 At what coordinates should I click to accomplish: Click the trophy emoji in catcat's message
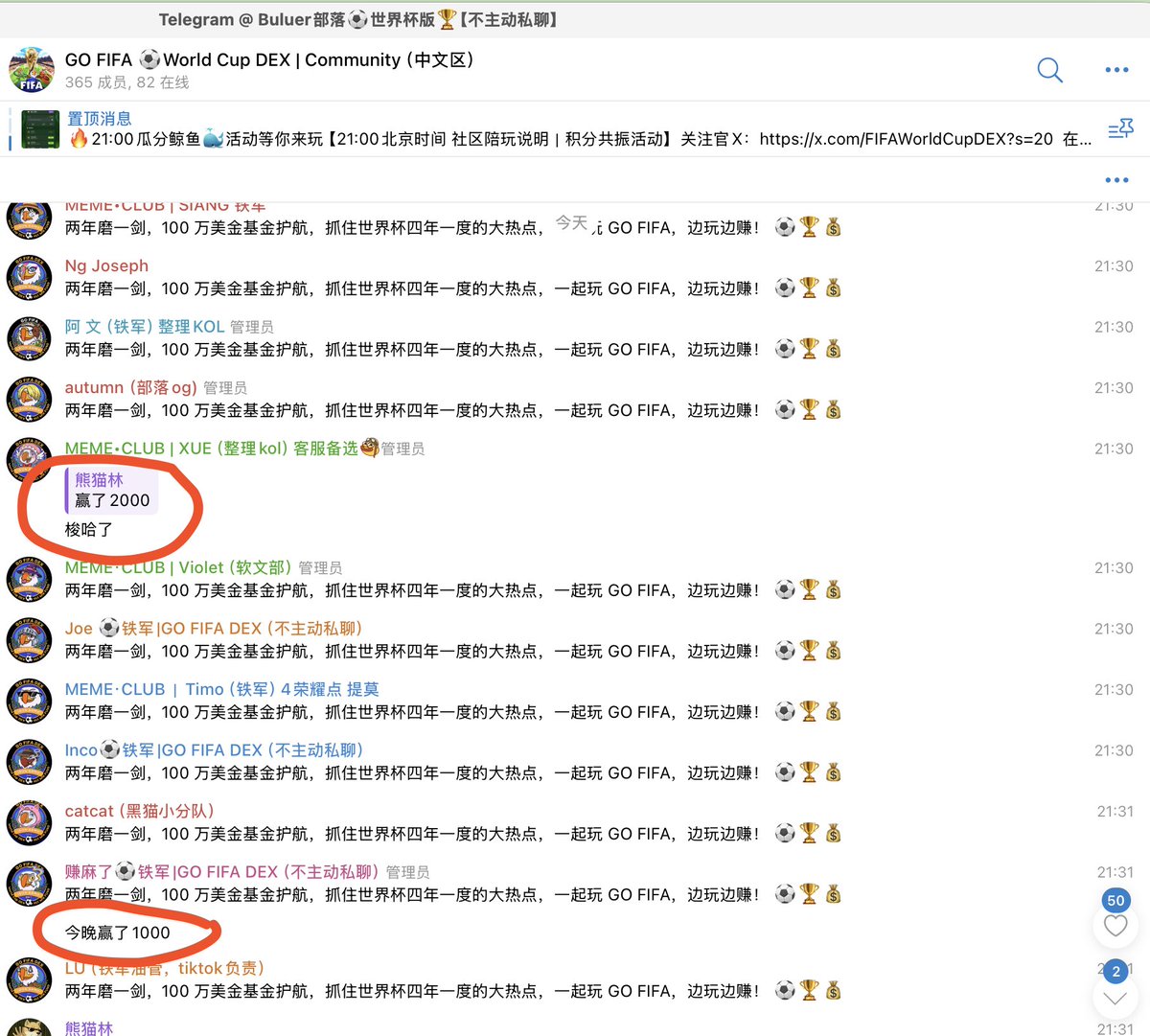[810, 834]
